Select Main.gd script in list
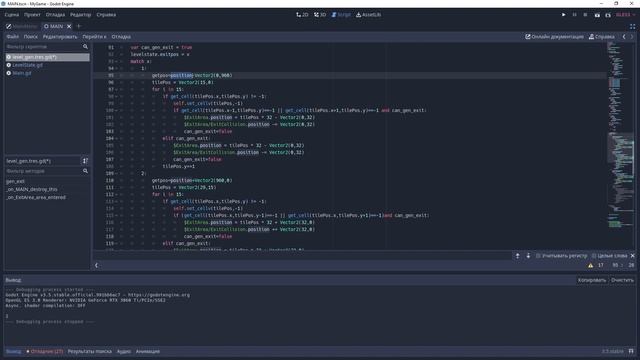This screenshot has height=360, width=640. click(x=47, y=73)
